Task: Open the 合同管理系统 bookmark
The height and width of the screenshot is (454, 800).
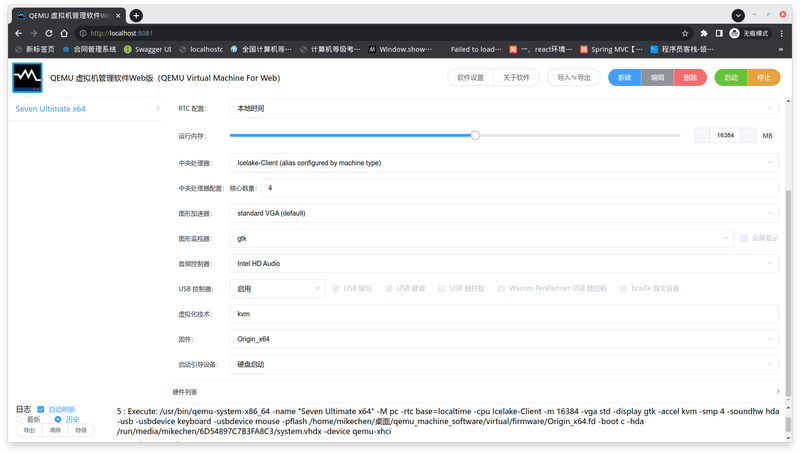Action: [x=89, y=49]
